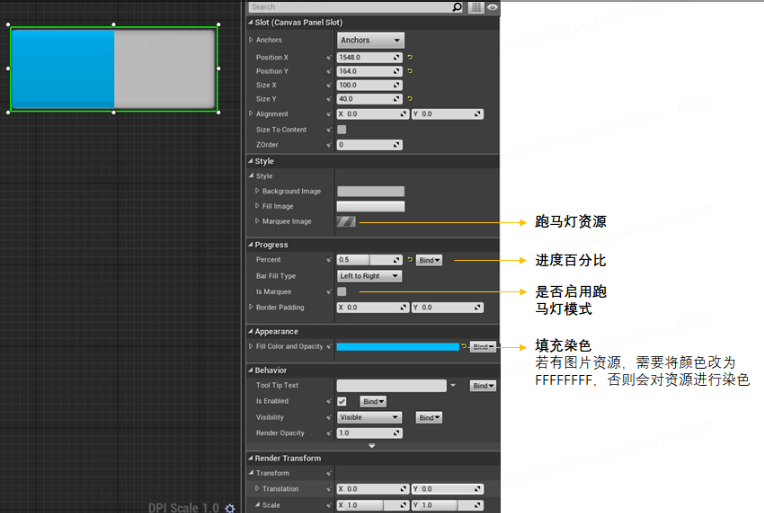Click the animation key icon beside Size To Content
This screenshot has height=513, width=764.
point(329,130)
